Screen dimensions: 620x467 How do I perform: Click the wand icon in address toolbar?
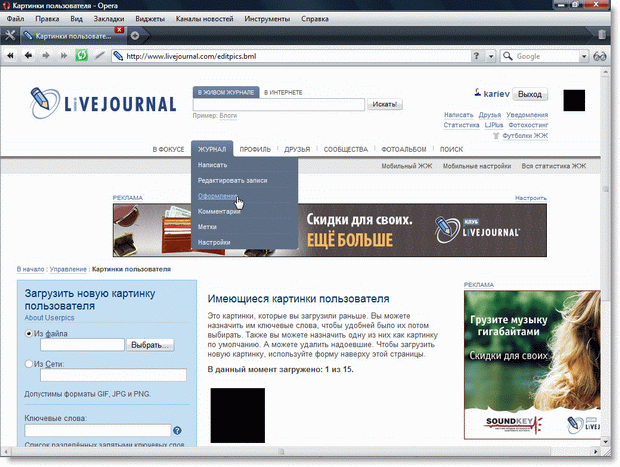click(x=100, y=56)
